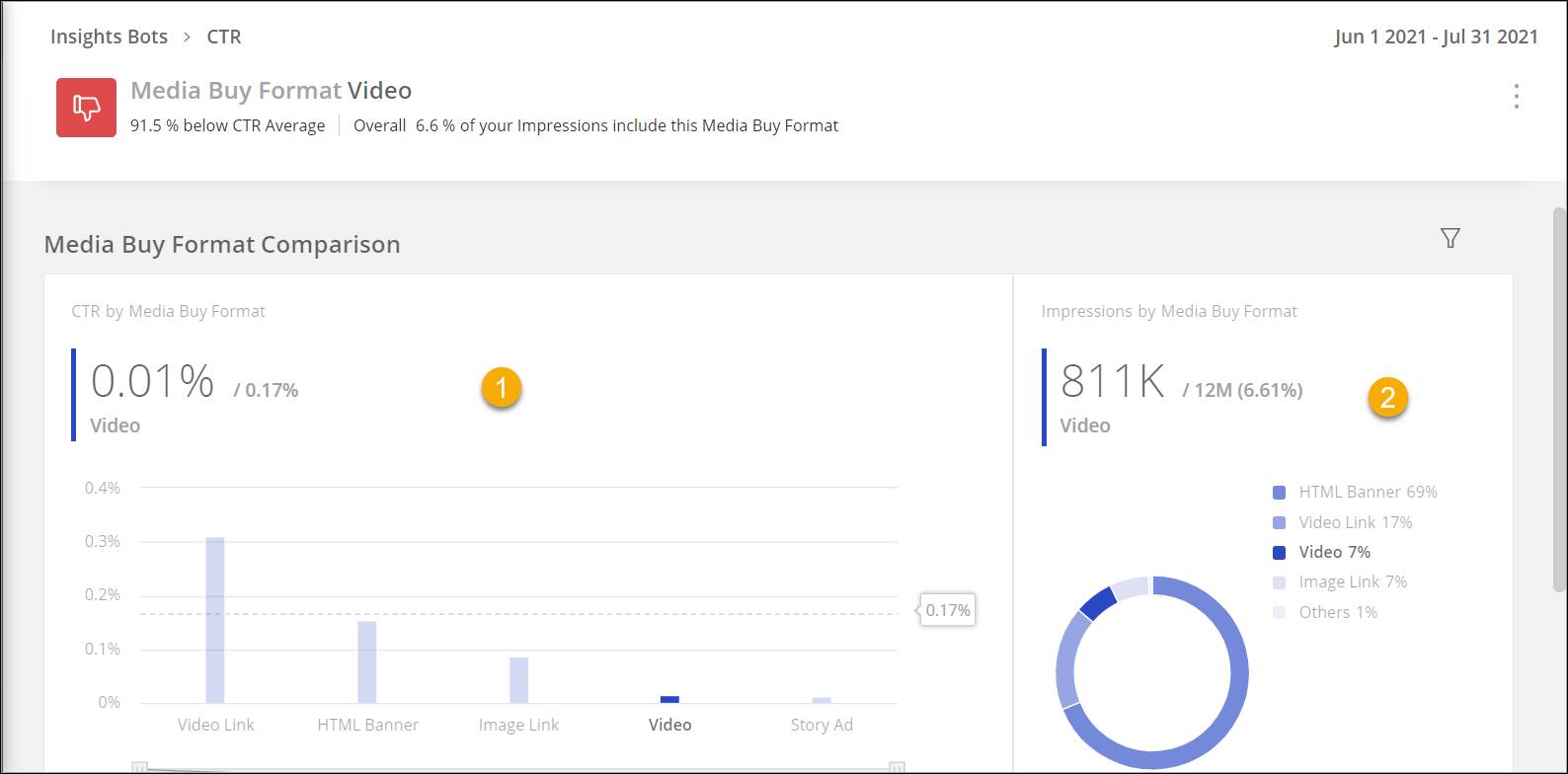This screenshot has width=1568, height=774.
Task: Open the three-dot options menu
Action: [1516, 96]
